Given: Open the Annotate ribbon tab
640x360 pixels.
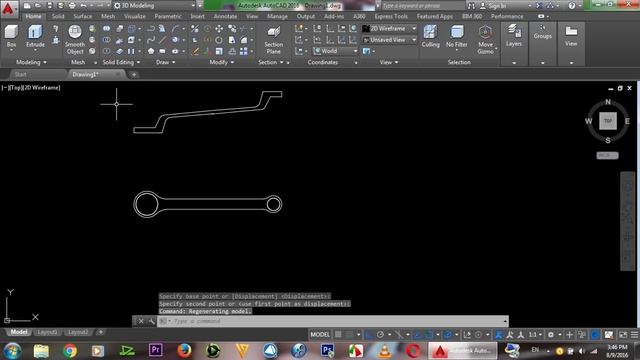Looking at the screenshot, I should [x=225, y=16].
